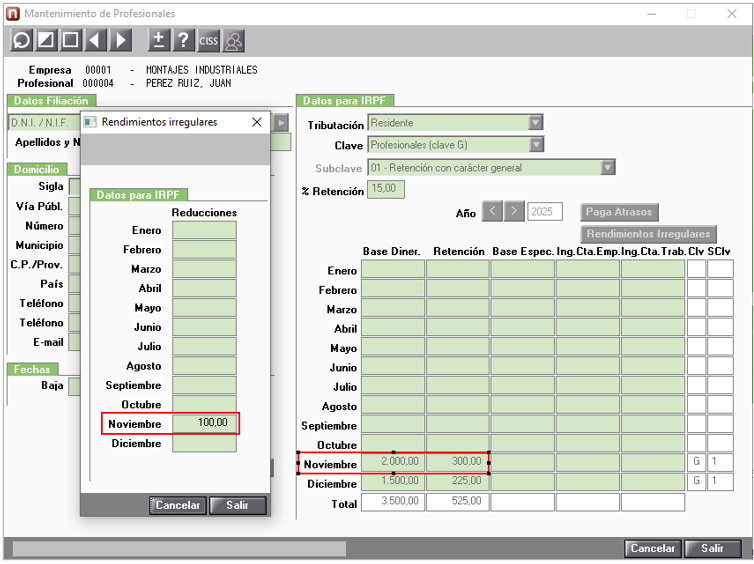Click the application logo in title bar
Viewport: 754px width, 564px height.
click(13, 13)
